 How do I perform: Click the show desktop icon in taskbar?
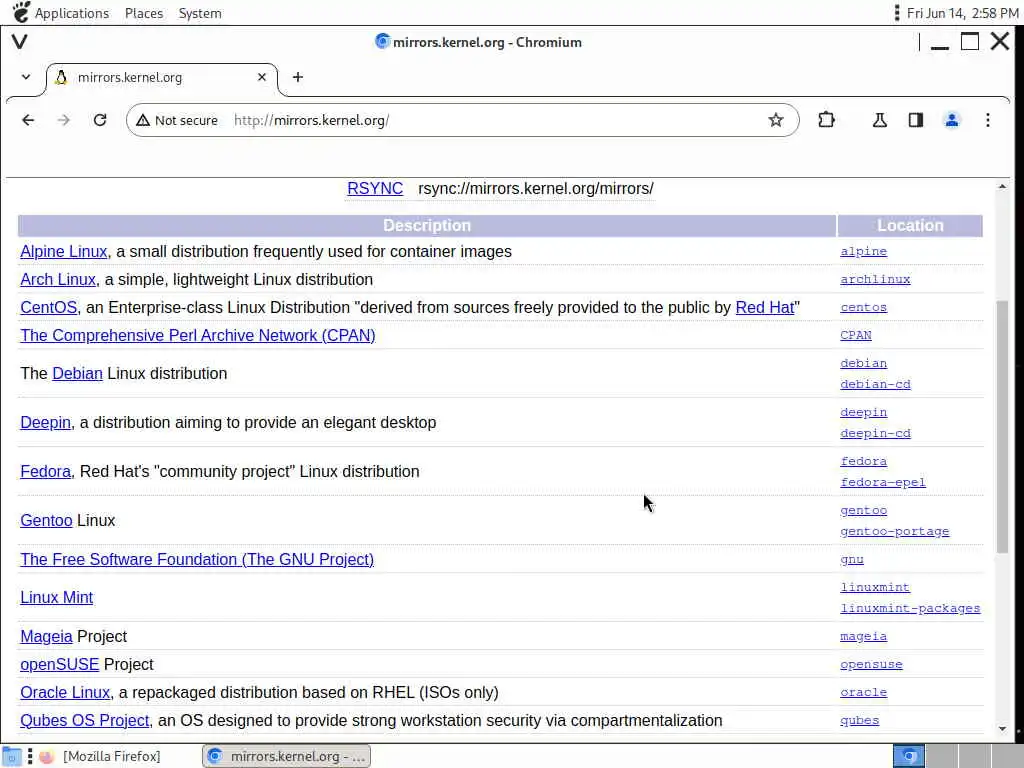(x=12, y=757)
